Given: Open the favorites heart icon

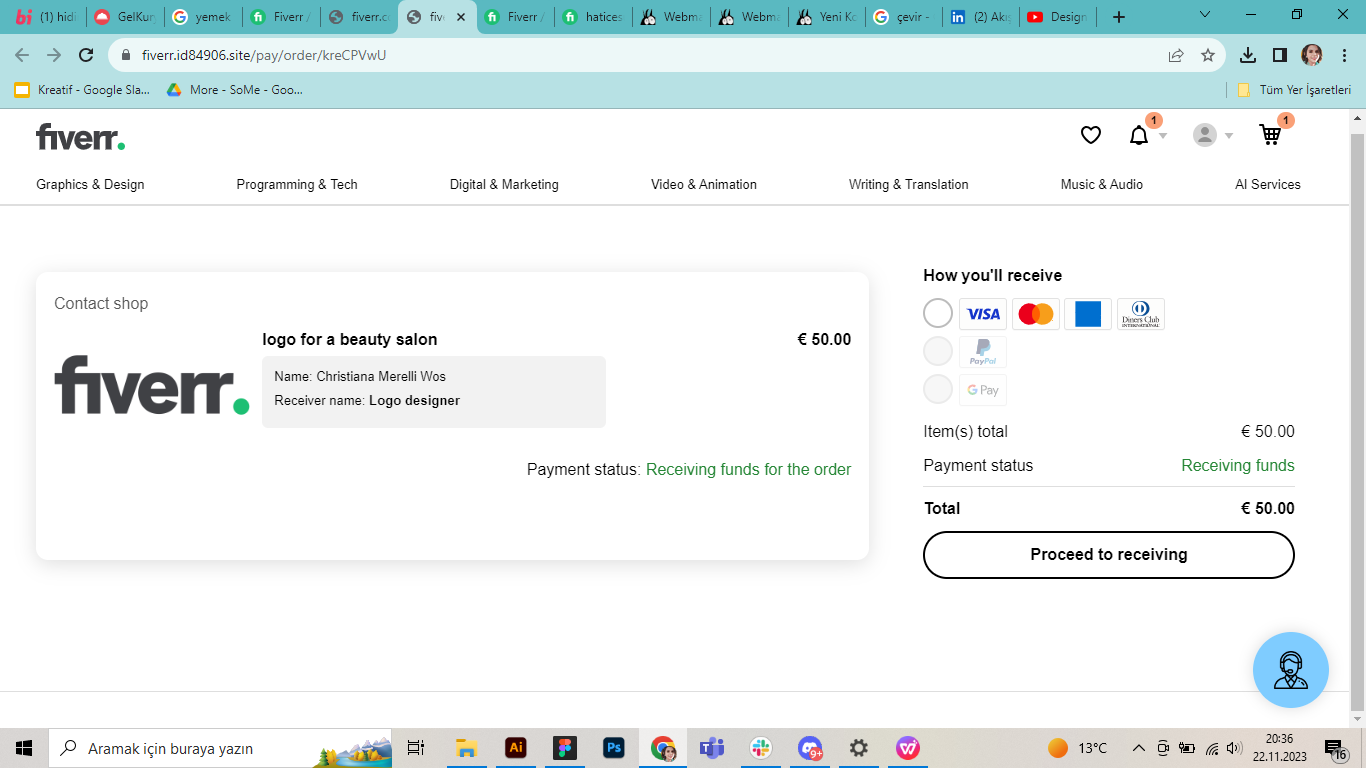Looking at the screenshot, I should click(x=1091, y=135).
